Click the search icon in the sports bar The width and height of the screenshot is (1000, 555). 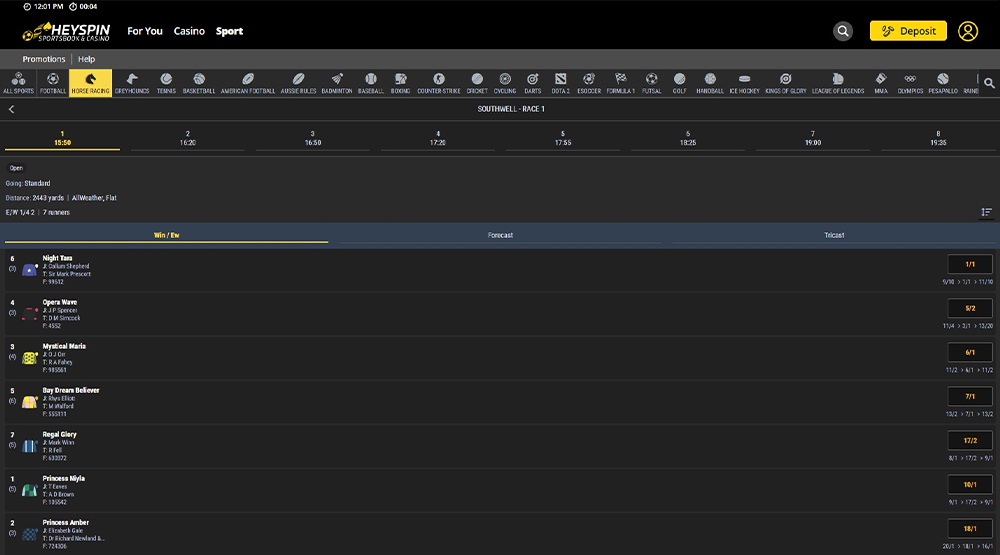(x=989, y=83)
